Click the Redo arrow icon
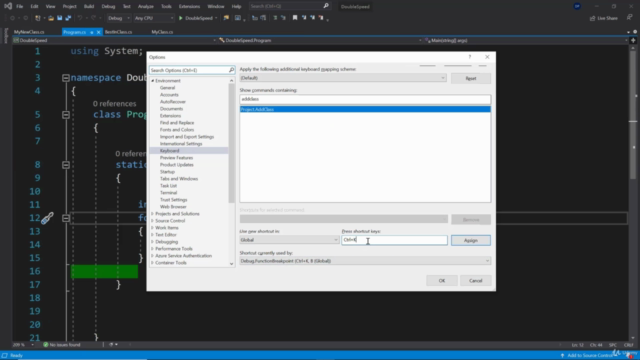The height and width of the screenshot is (360, 640). [93, 18]
